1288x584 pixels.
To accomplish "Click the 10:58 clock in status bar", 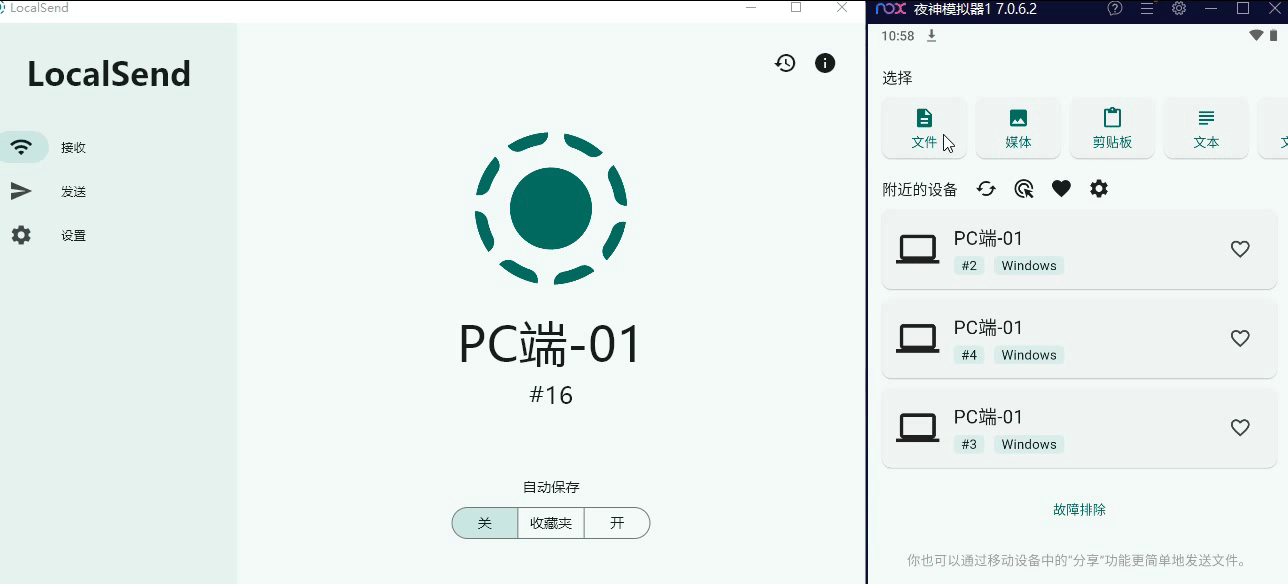I will tap(898, 36).
